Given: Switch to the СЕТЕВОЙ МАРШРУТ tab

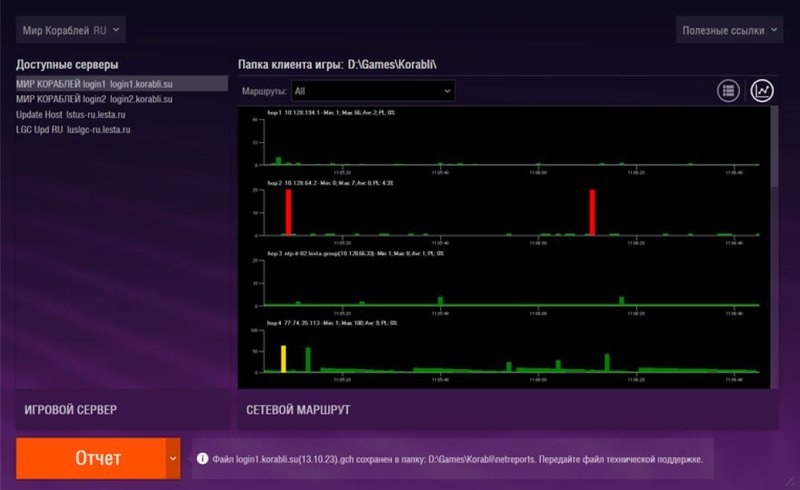Looking at the screenshot, I should pyautogui.click(x=297, y=410).
